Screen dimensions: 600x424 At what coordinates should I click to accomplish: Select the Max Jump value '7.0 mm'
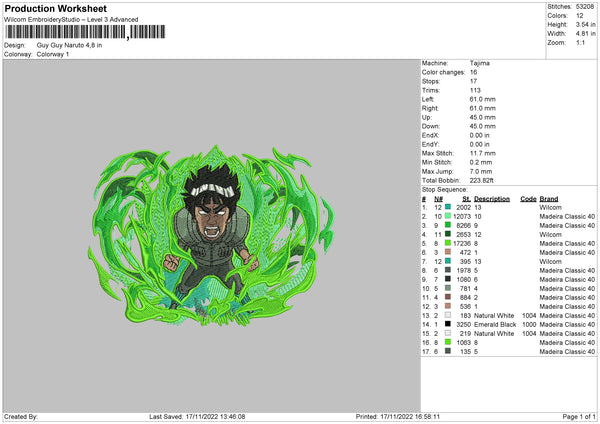(x=481, y=171)
